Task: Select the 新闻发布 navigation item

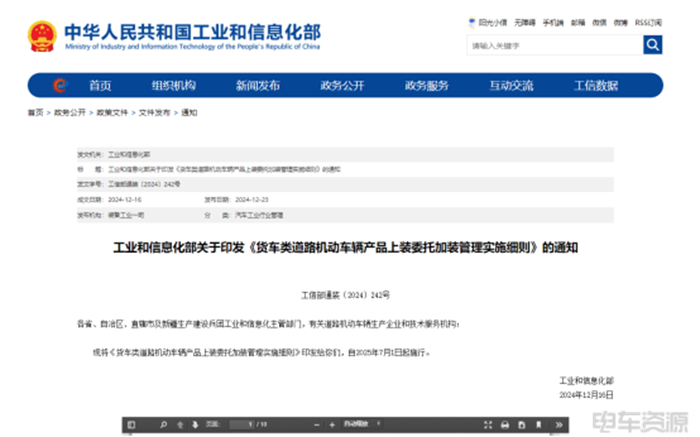Action: click(x=257, y=86)
